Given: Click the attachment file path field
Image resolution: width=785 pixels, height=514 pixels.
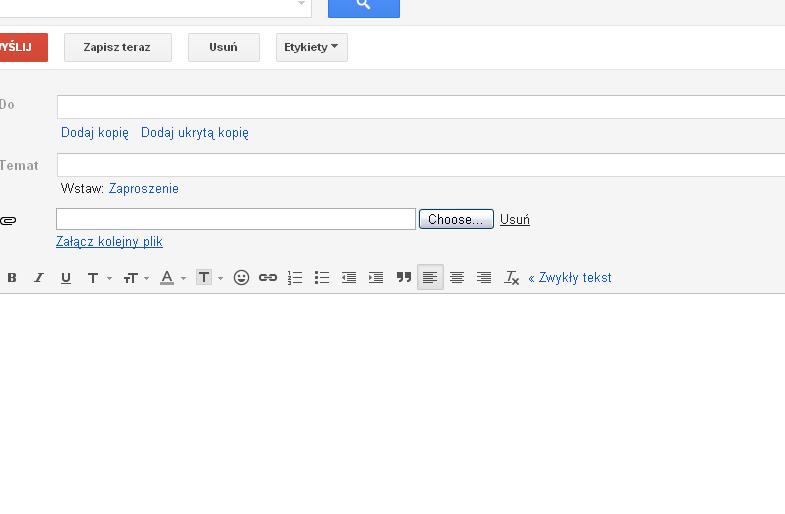Looking at the screenshot, I should (236, 219).
